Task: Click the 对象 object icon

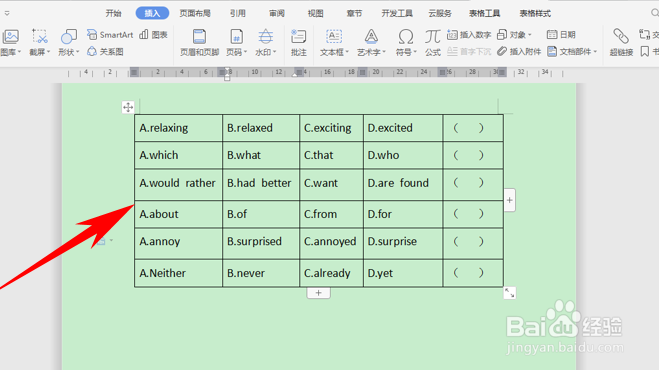Action: click(x=502, y=35)
